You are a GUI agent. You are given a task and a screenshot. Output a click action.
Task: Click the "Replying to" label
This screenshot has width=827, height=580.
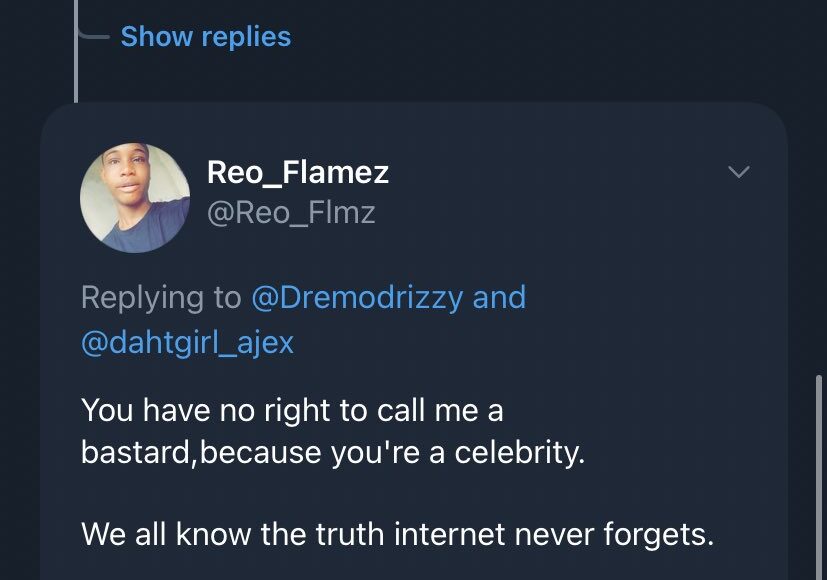[x=161, y=297]
